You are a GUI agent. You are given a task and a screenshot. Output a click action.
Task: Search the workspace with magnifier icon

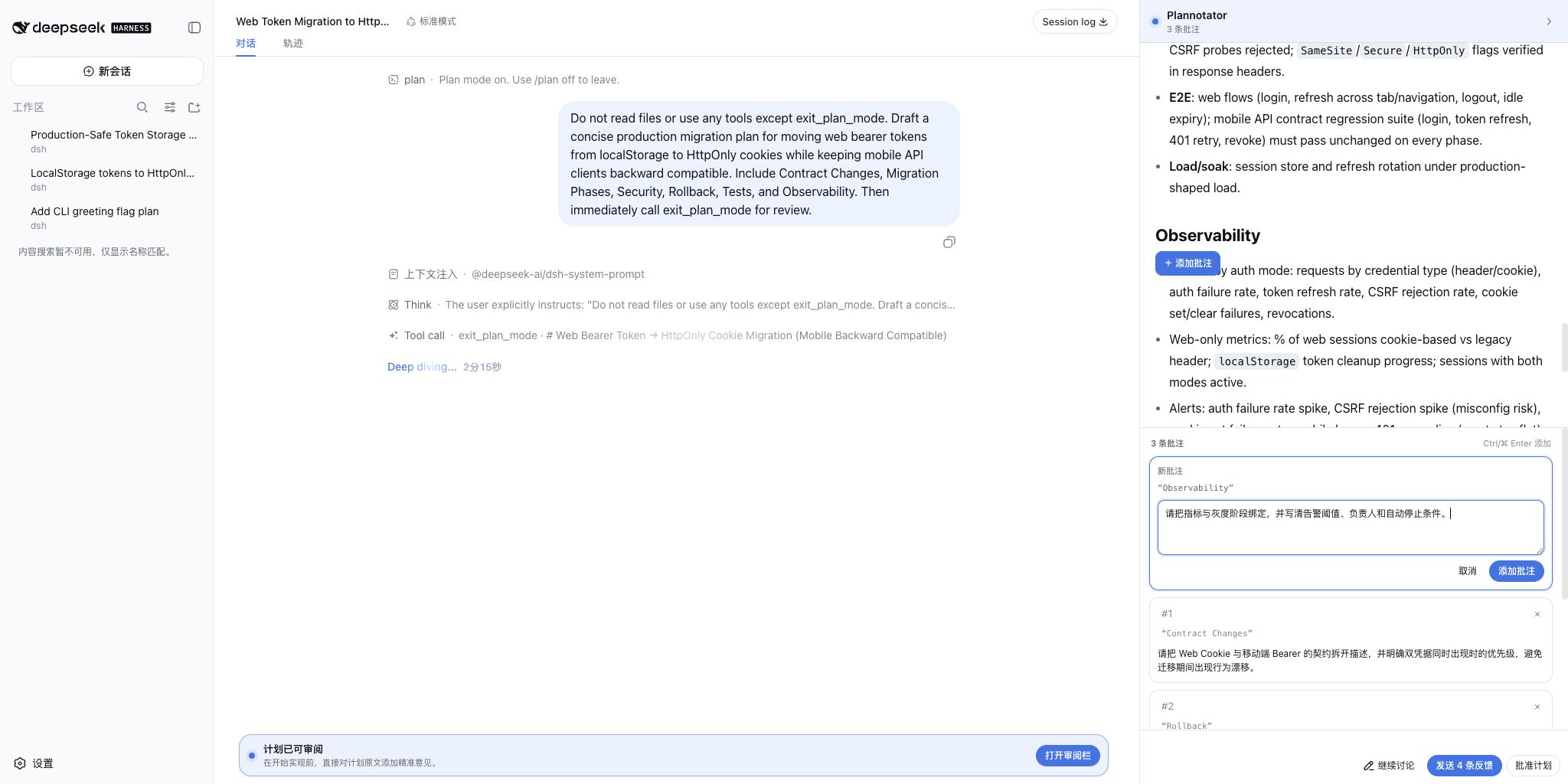coord(142,107)
